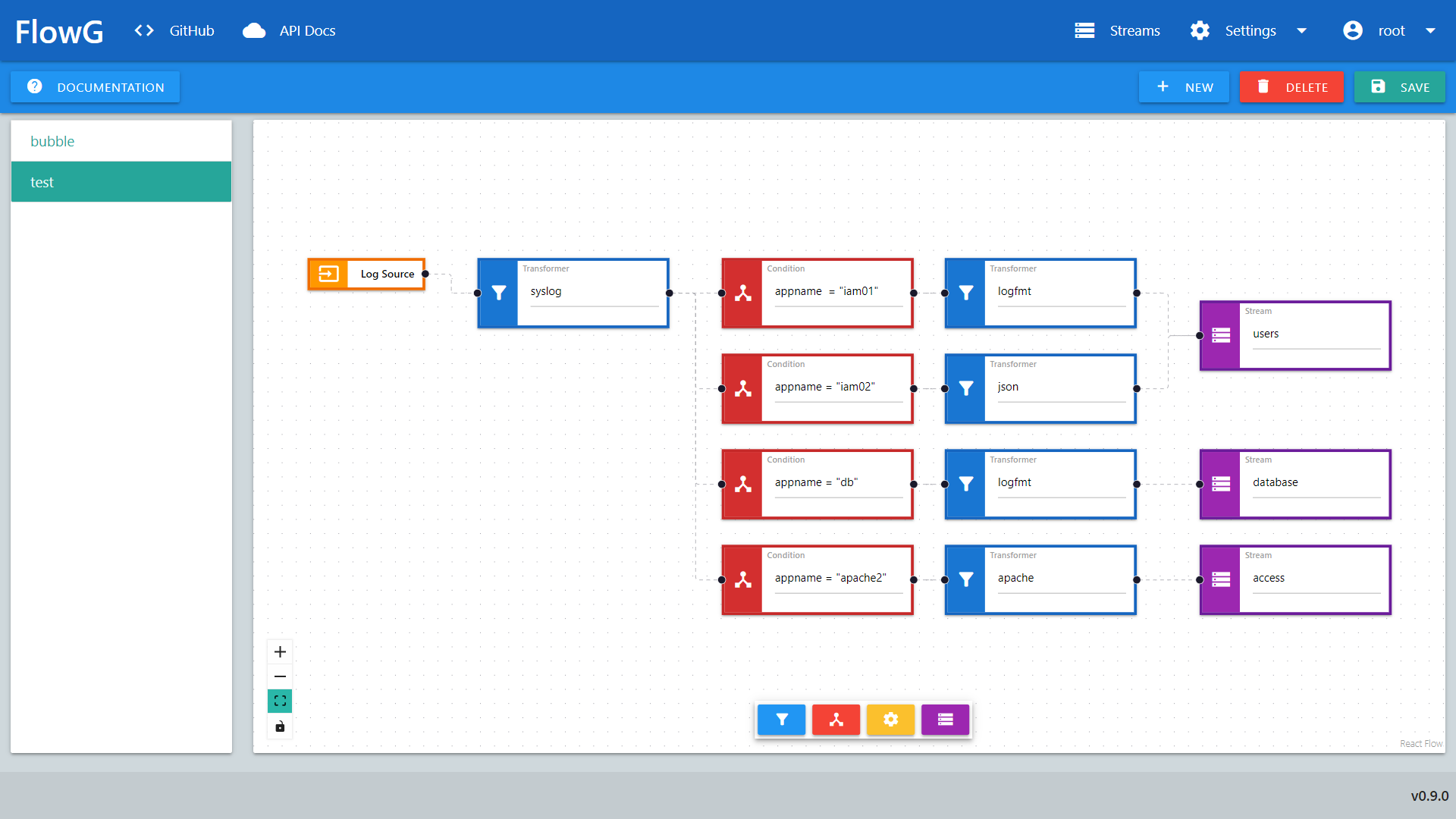Click the apache Transformer filter icon
Screen dimensions: 1456x819
966,578
